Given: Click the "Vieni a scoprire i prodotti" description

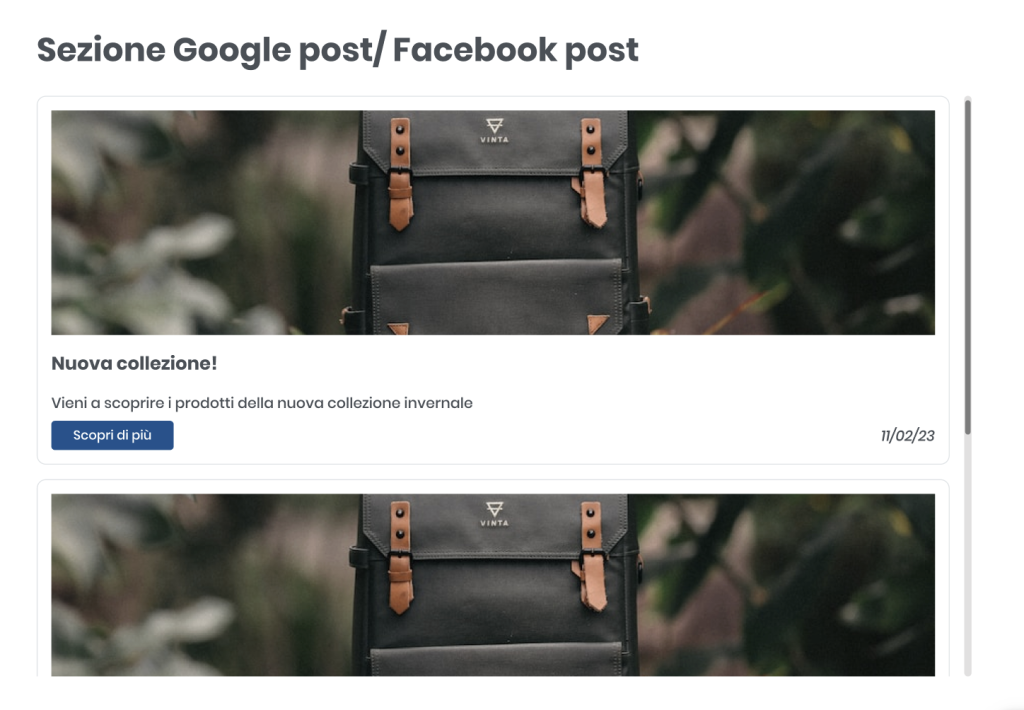Looking at the screenshot, I should (x=262, y=403).
